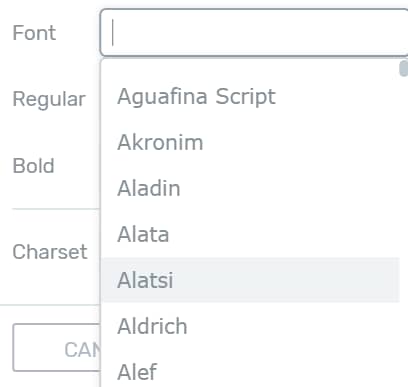Click the Font field label
This screenshot has width=408, height=387.
point(34,33)
